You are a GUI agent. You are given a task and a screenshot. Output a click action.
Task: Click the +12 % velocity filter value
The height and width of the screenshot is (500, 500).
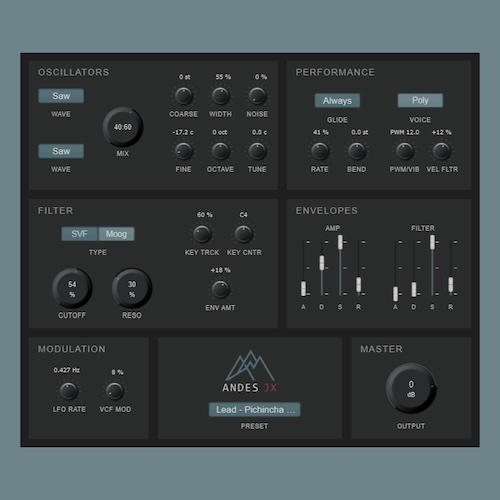pos(442,132)
